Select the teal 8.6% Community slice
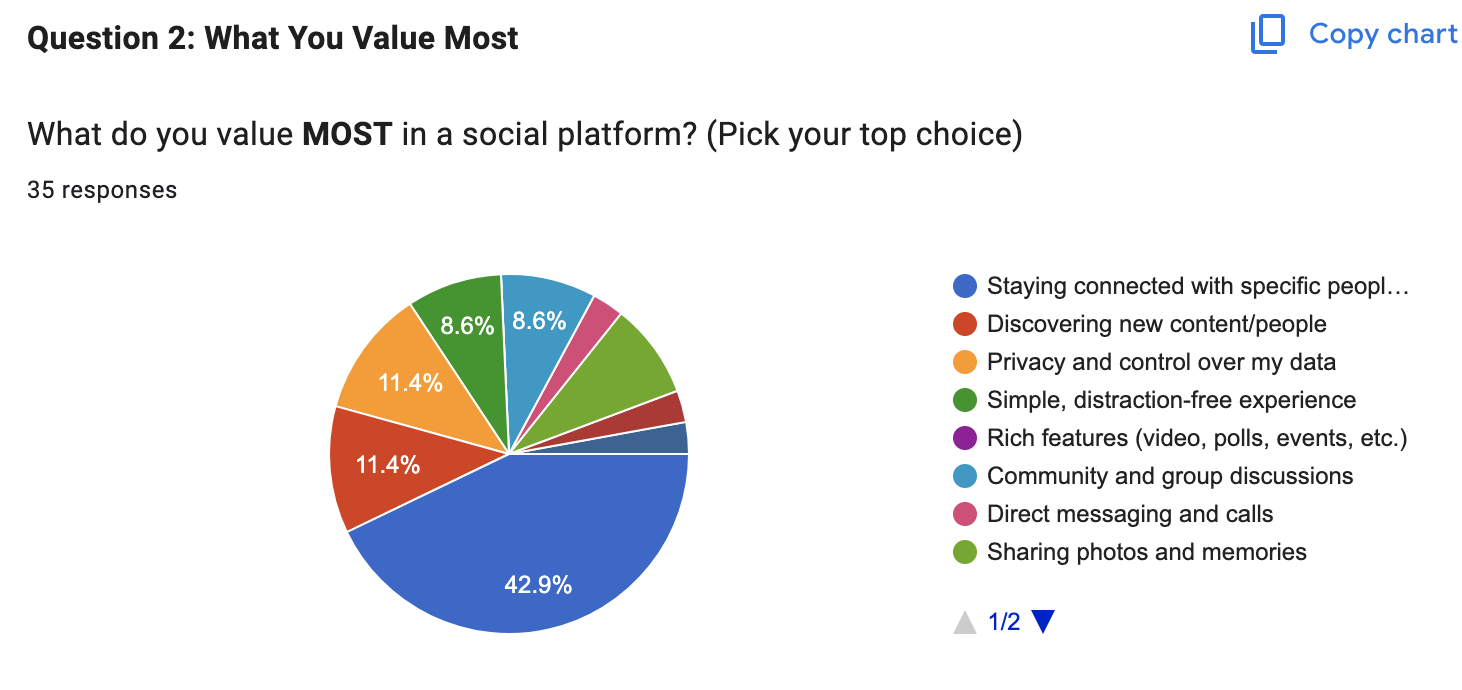 point(540,320)
